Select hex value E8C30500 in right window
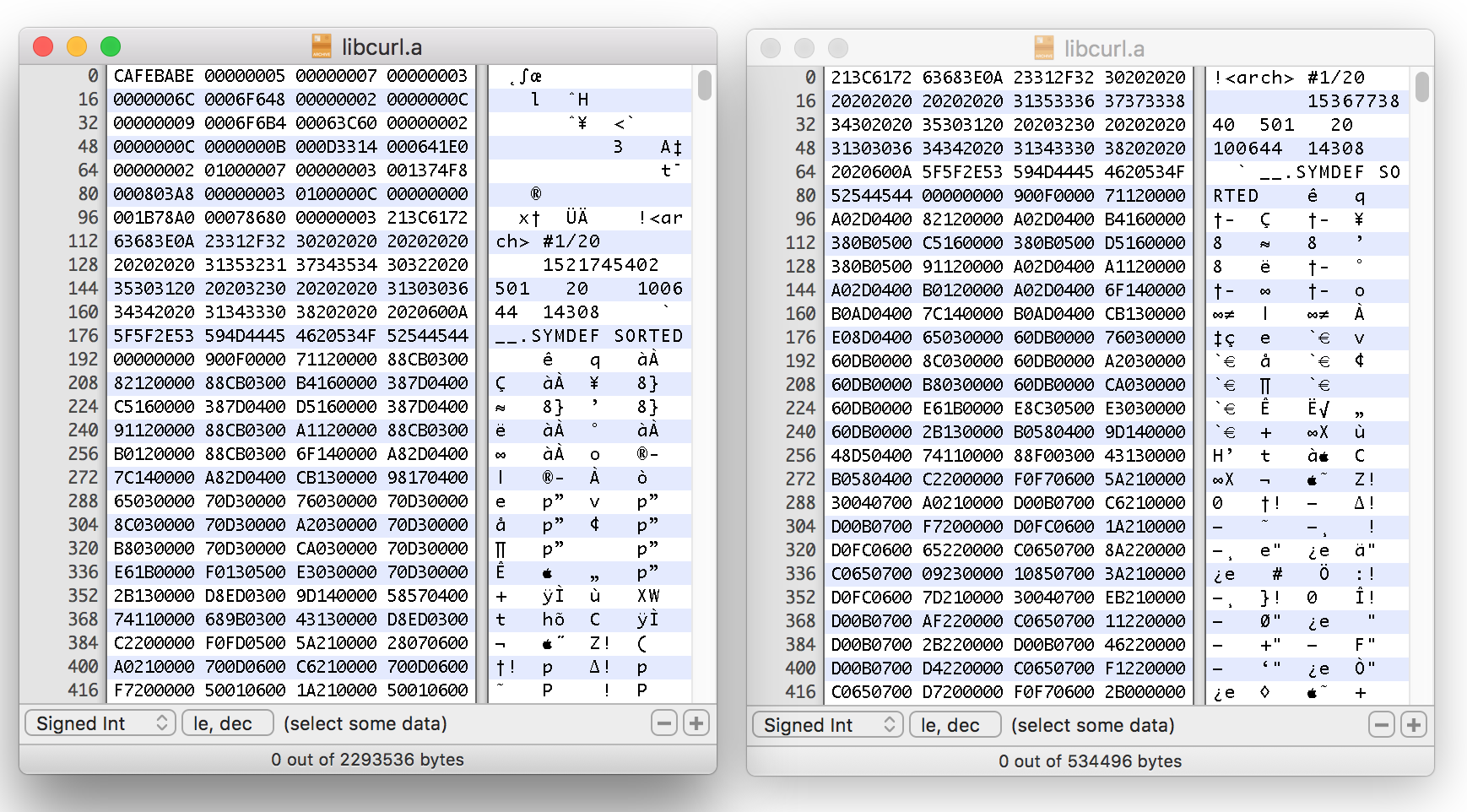The width and height of the screenshot is (1467, 812). click(x=1053, y=409)
